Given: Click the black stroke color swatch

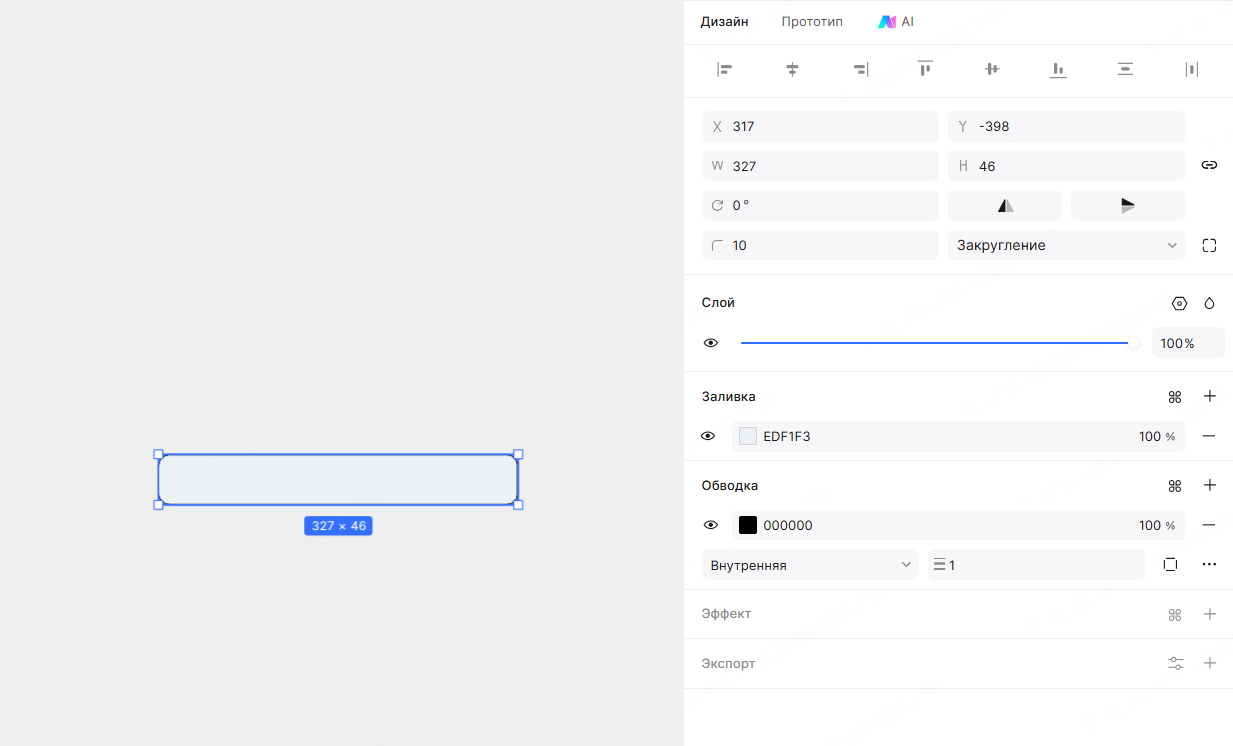Looking at the screenshot, I should click(748, 525).
